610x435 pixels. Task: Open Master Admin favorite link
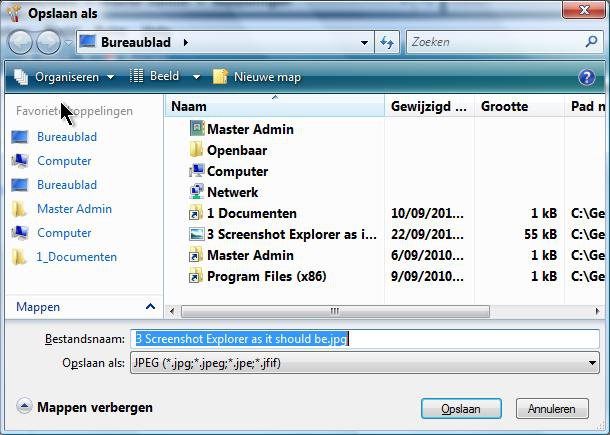pyautogui.click(x=74, y=209)
